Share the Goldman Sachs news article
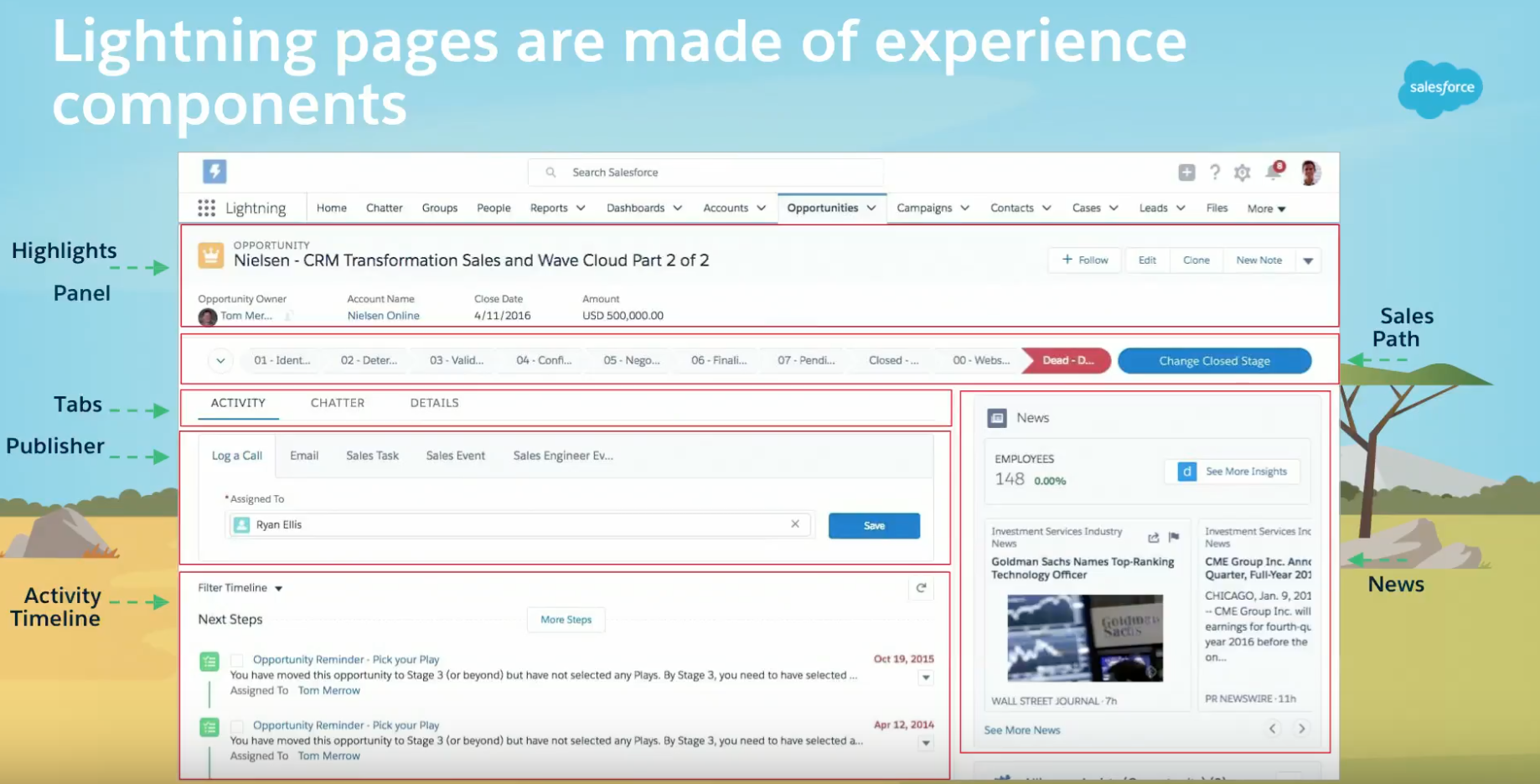1540x784 pixels. tap(1154, 537)
